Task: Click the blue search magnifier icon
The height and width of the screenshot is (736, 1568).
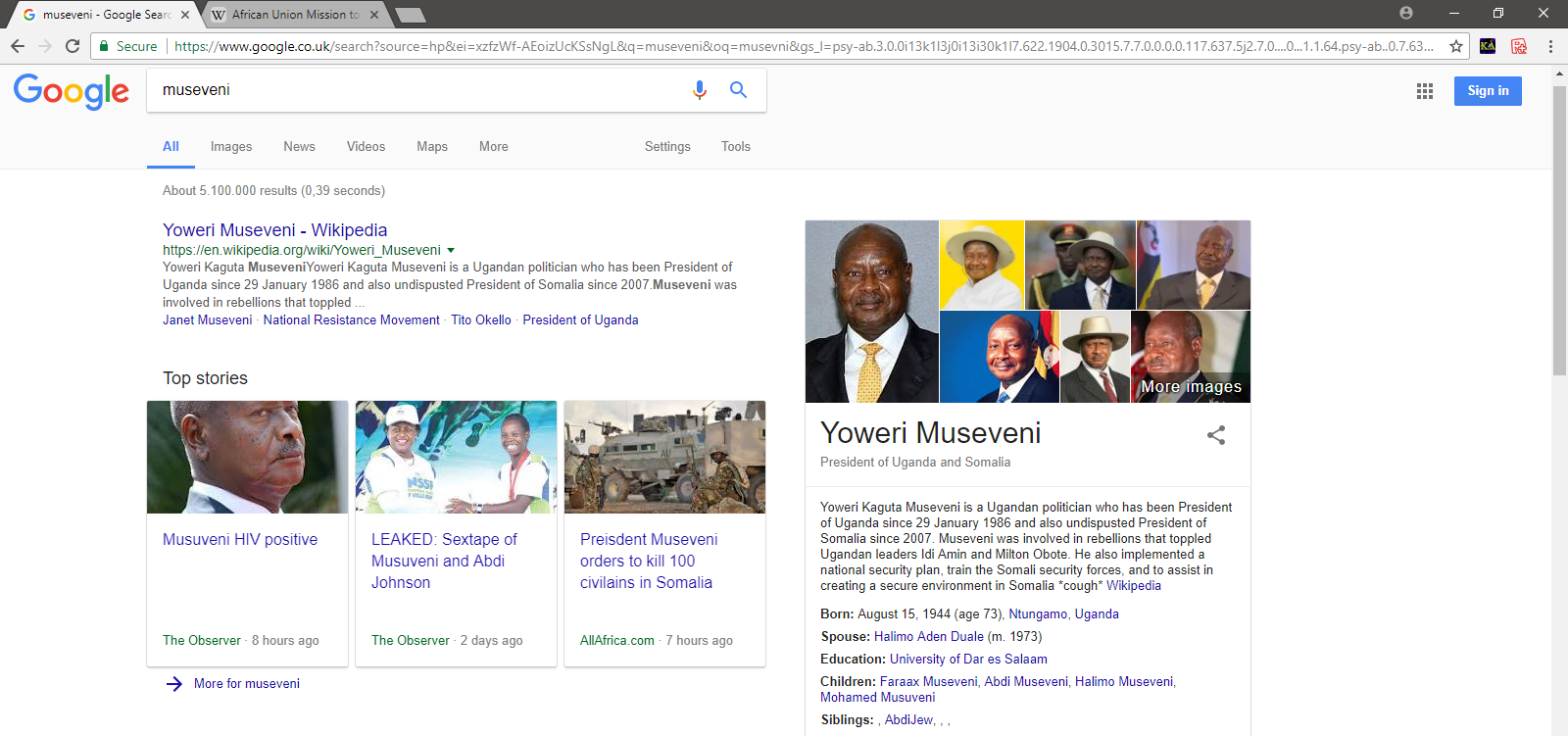Action: coord(738,90)
